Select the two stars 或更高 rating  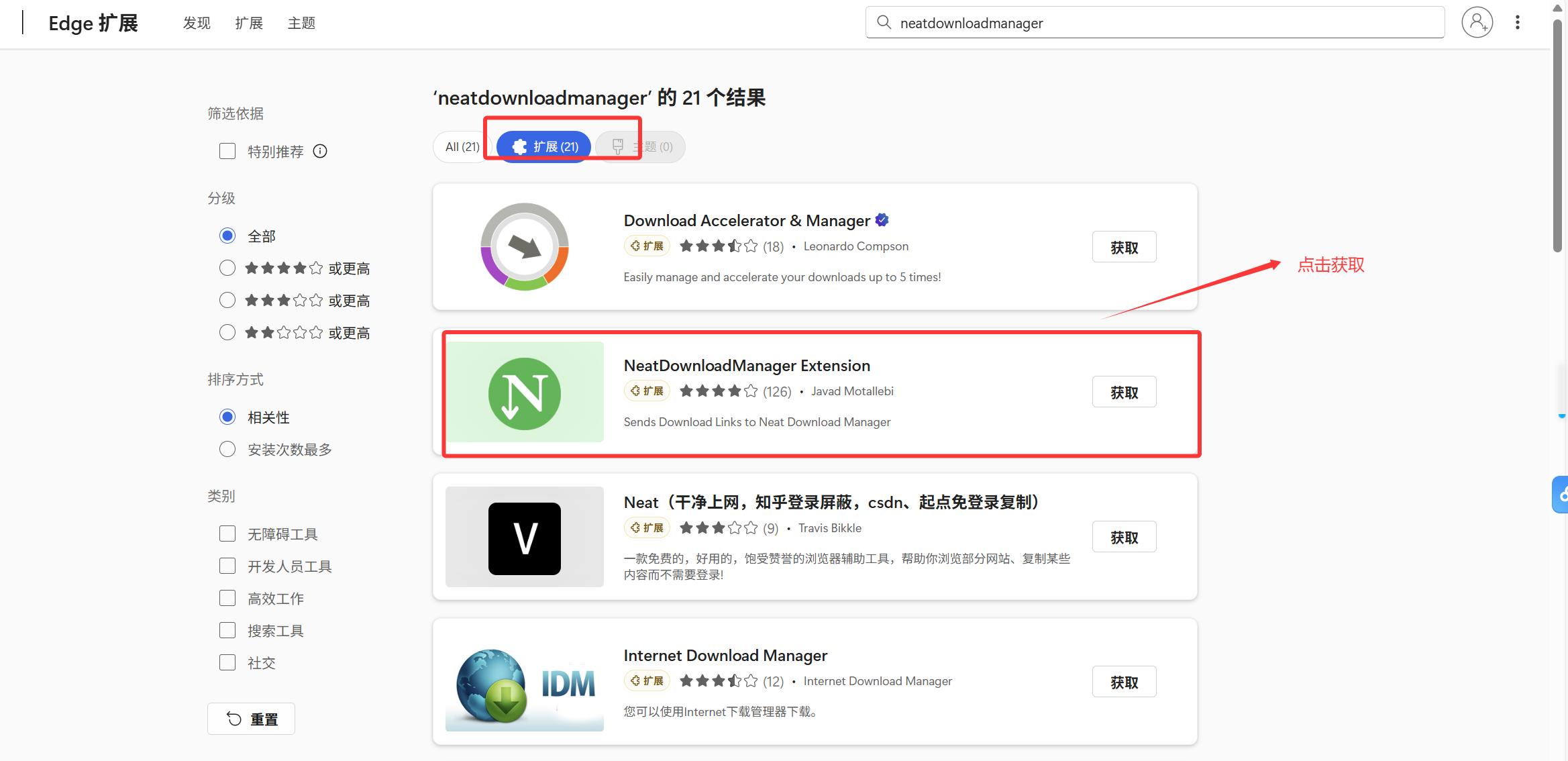click(227, 333)
